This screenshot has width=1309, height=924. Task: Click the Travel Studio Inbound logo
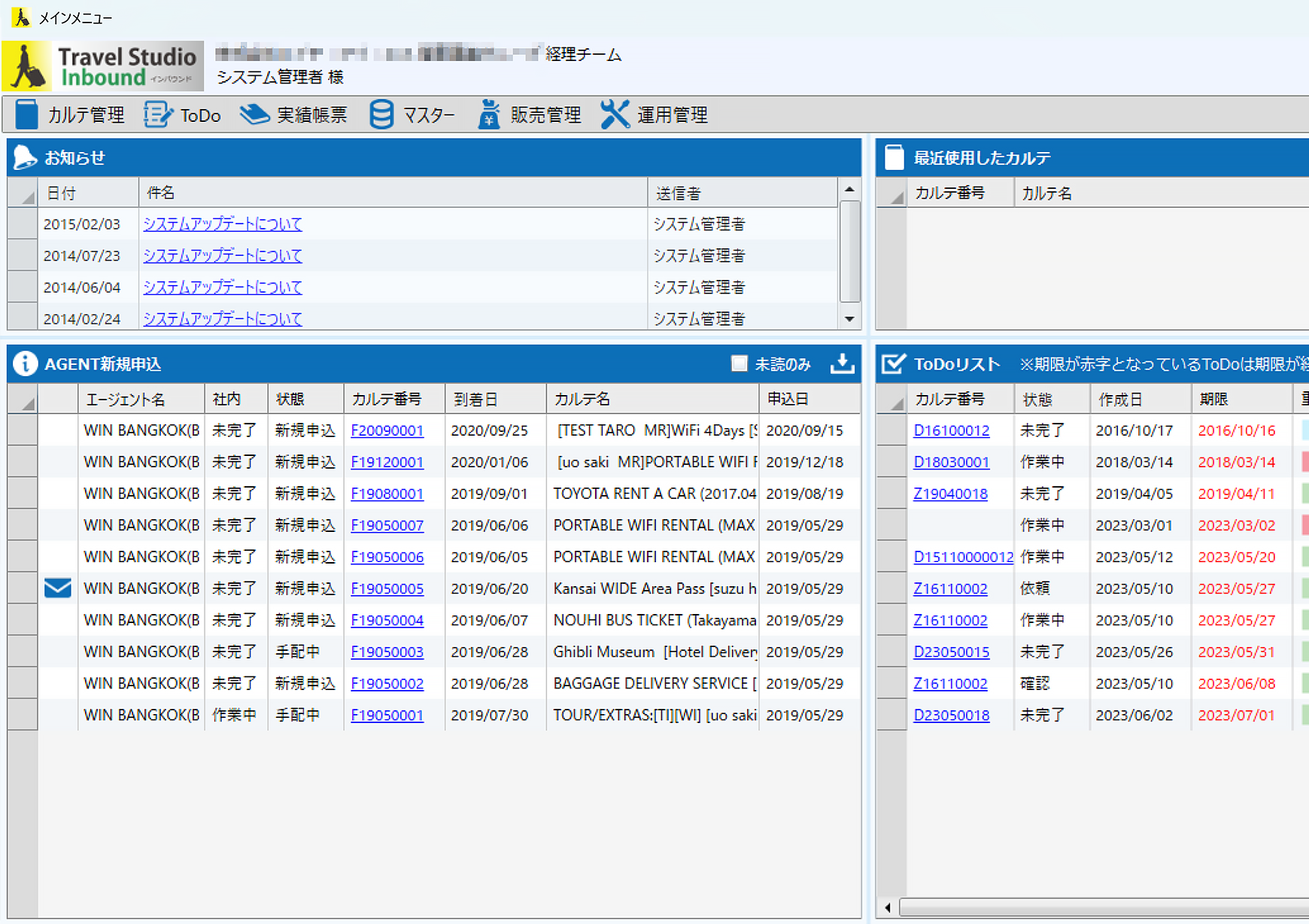pos(103,66)
